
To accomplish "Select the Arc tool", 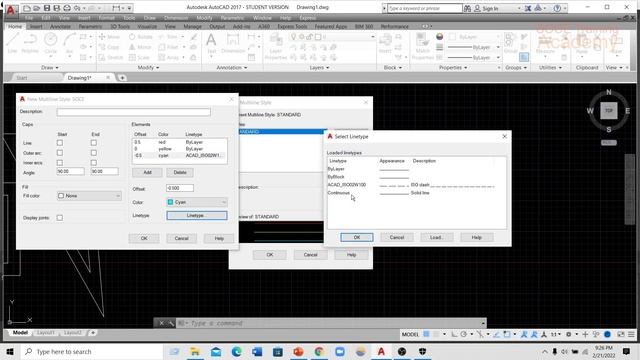I will [69, 43].
